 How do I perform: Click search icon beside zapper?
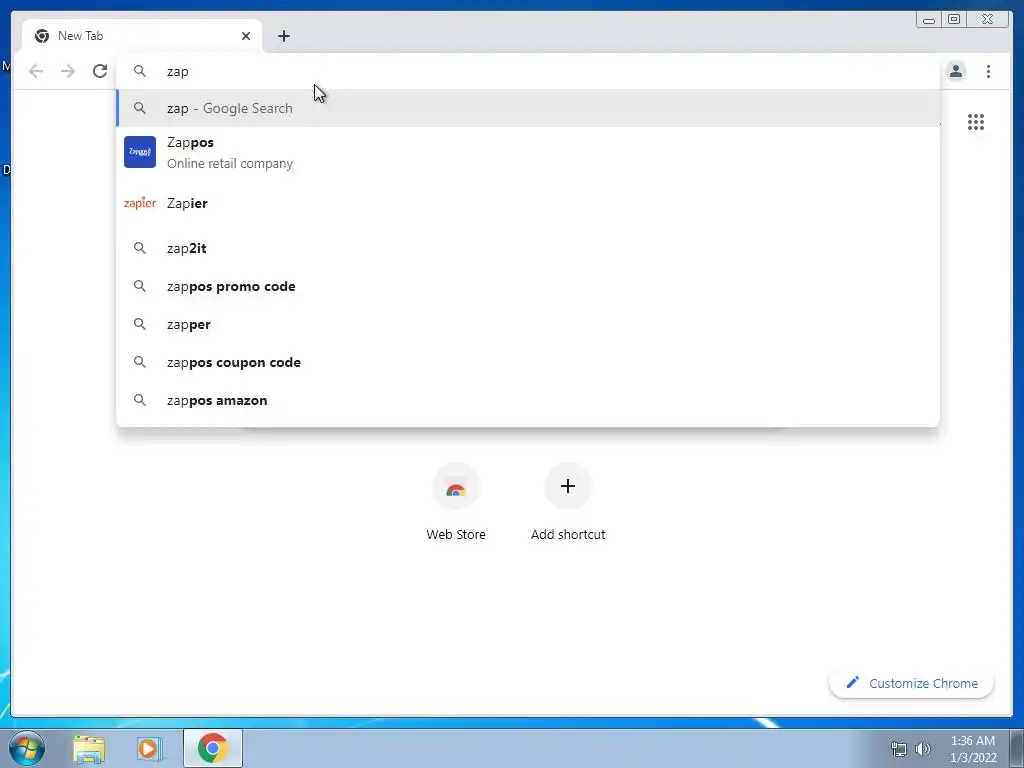coord(140,324)
